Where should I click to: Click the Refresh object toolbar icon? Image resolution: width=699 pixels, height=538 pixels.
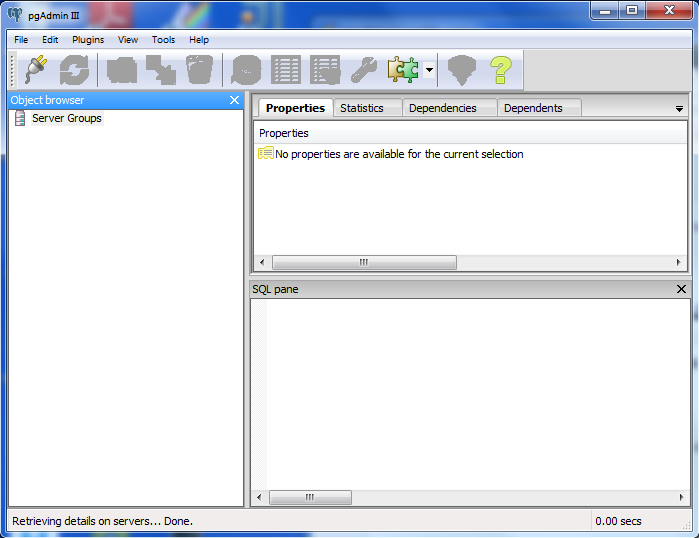74,70
